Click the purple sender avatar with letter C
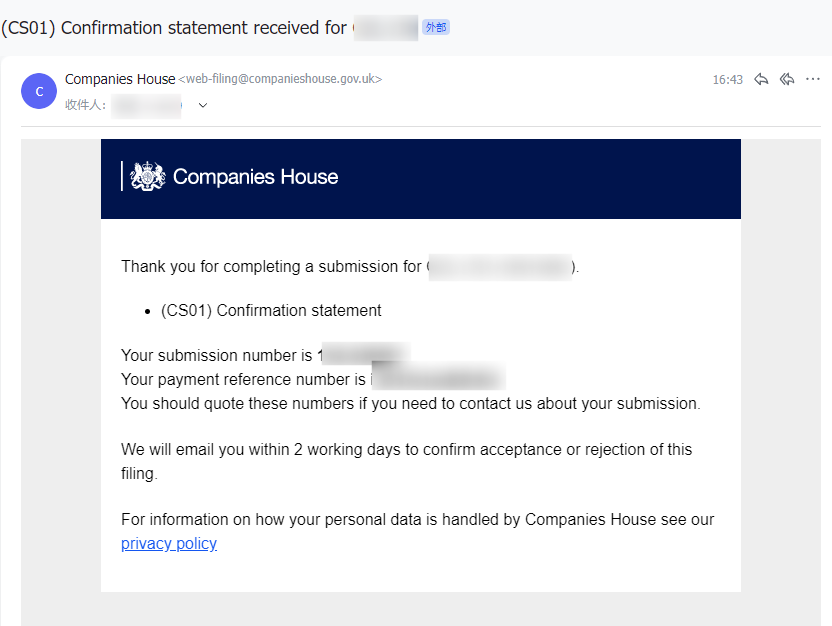The height and width of the screenshot is (626, 832). [x=39, y=91]
